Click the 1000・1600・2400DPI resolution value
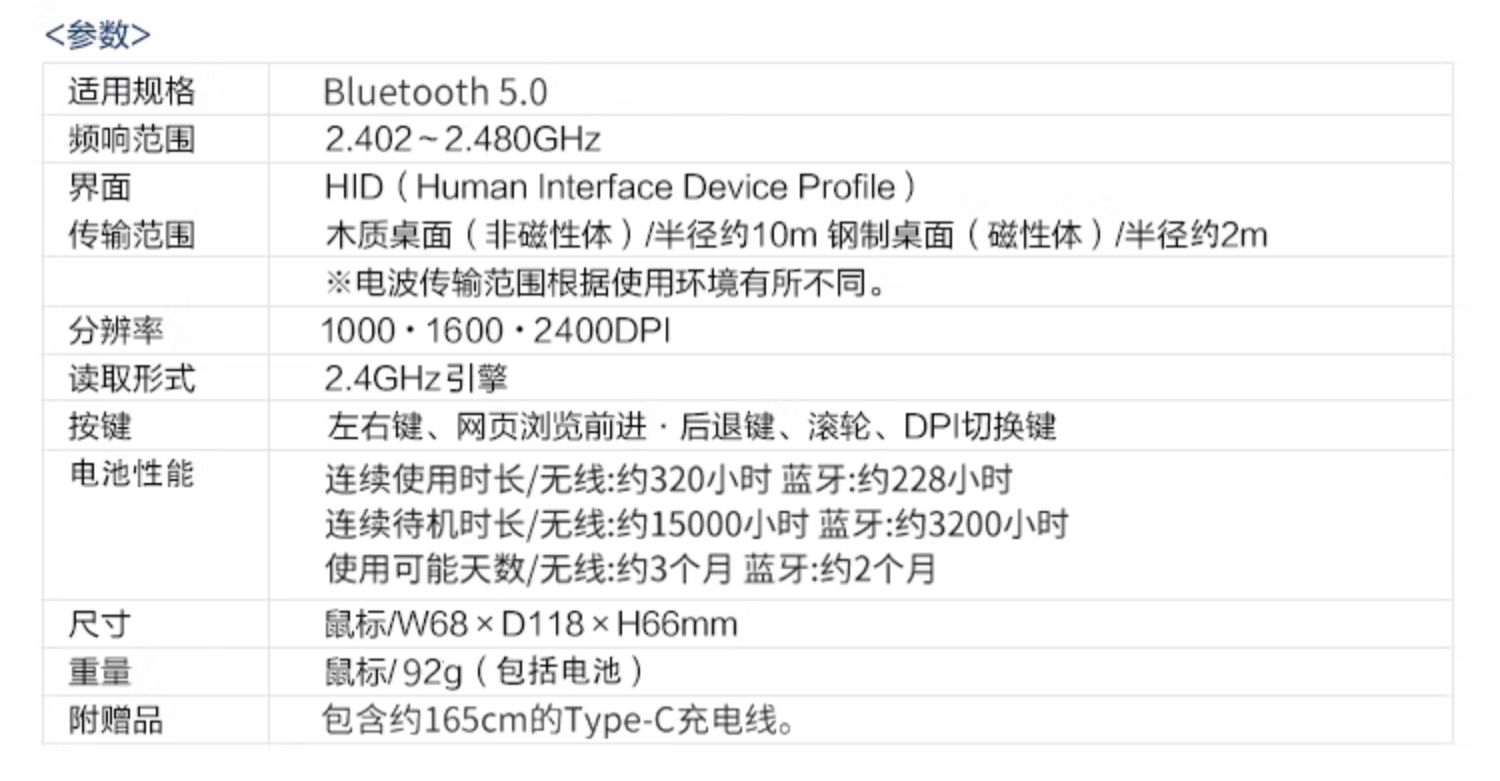This screenshot has height=781, width=1500. [495, 330]
